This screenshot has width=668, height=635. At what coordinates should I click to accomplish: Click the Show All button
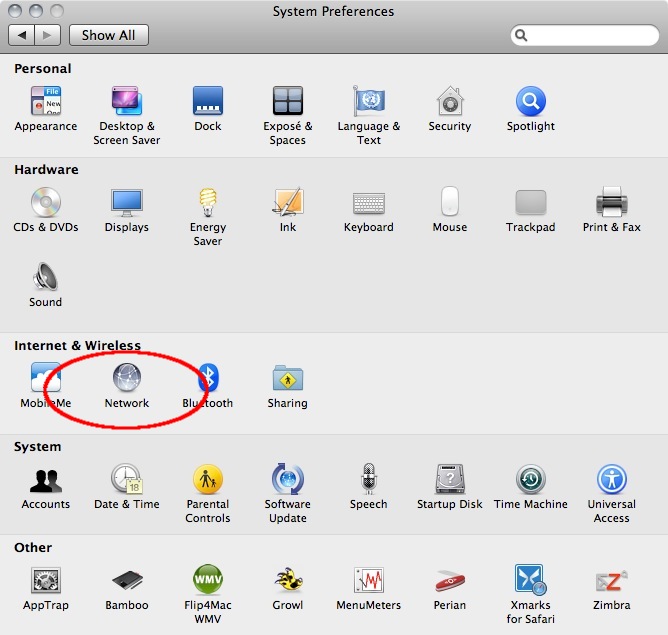coord(108,35)
